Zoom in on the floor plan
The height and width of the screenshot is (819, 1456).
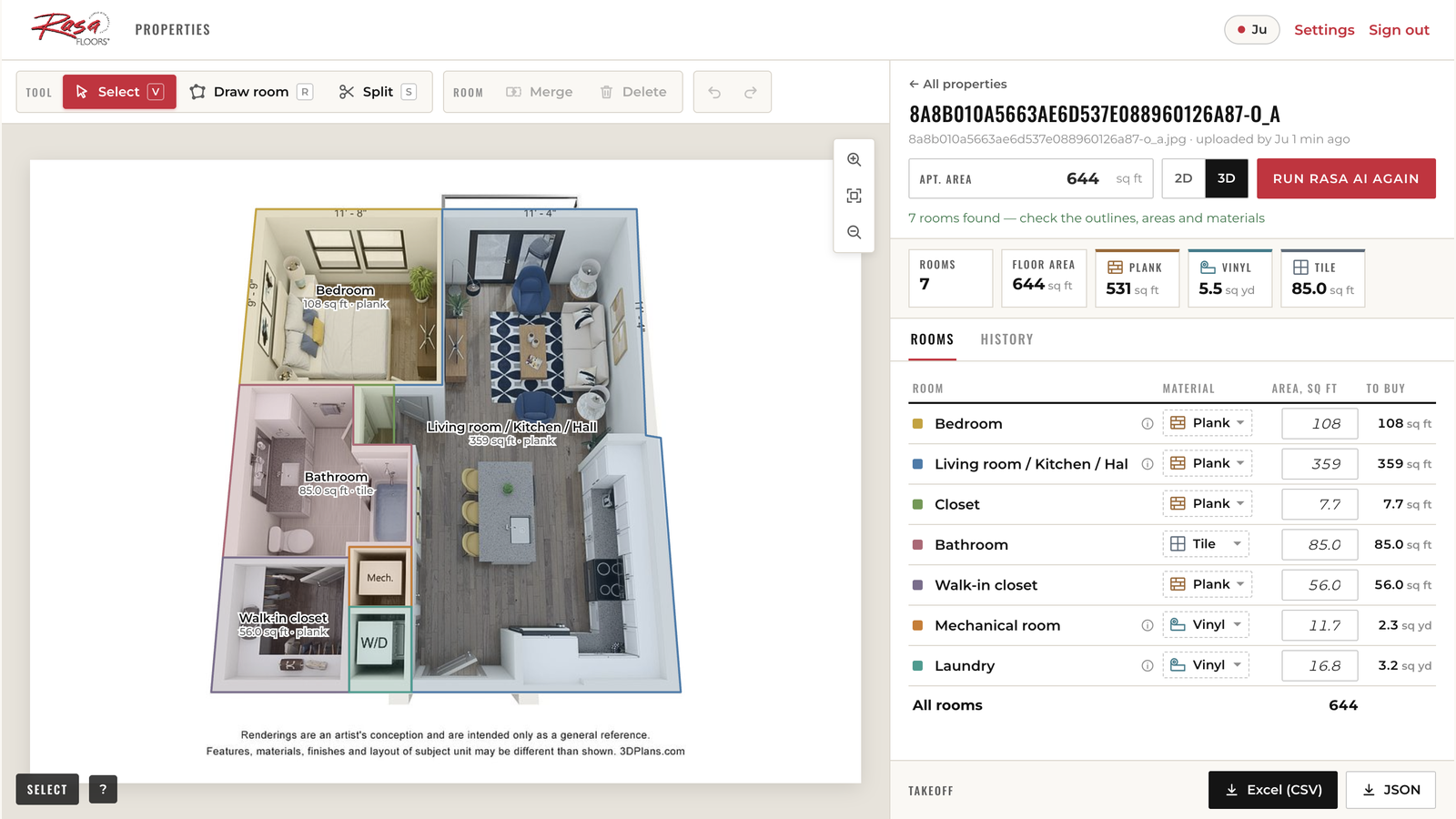pyautogui.click(x=854, y=159)
